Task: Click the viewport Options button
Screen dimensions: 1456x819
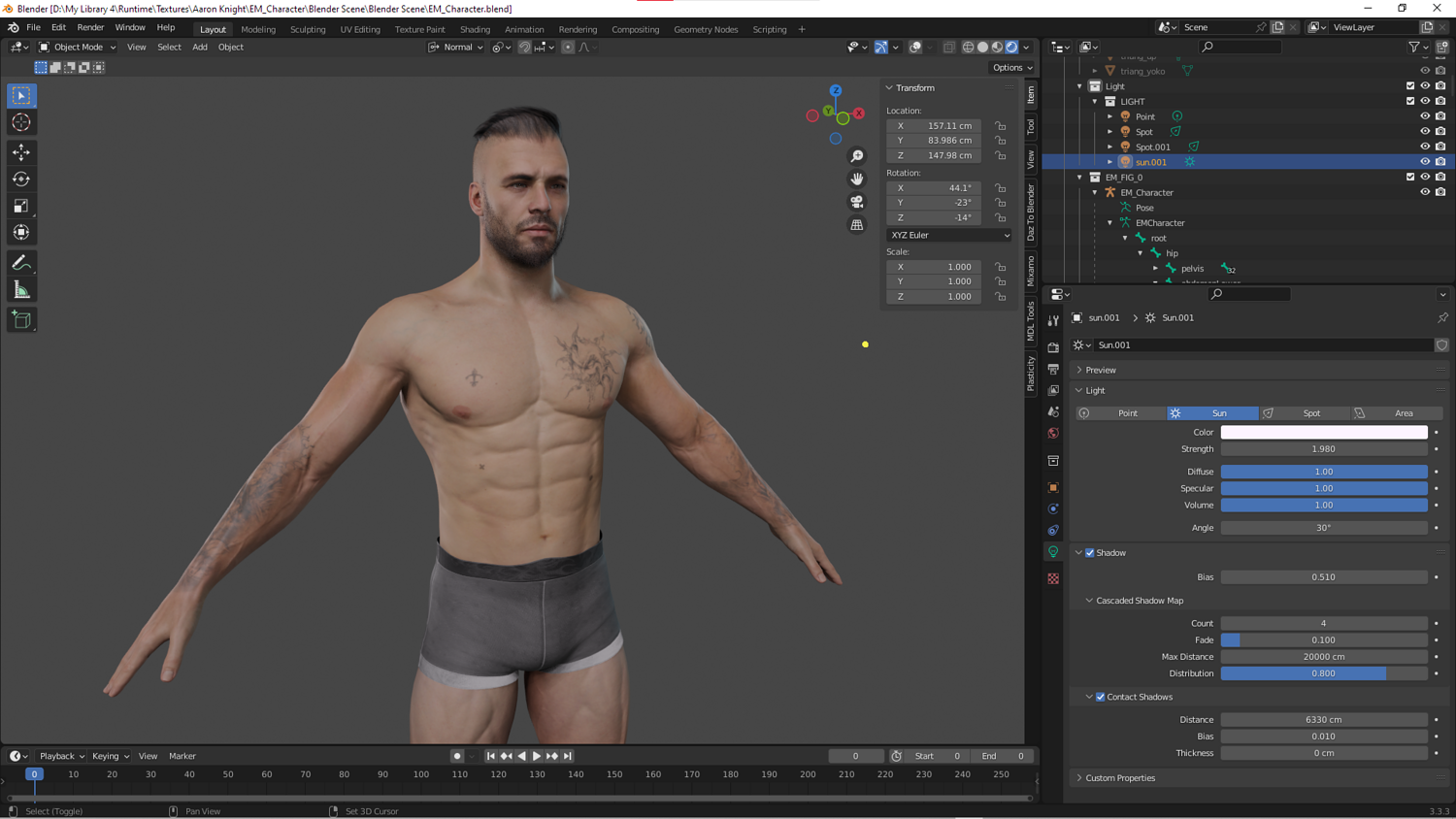Action: tap(1011, 68)
